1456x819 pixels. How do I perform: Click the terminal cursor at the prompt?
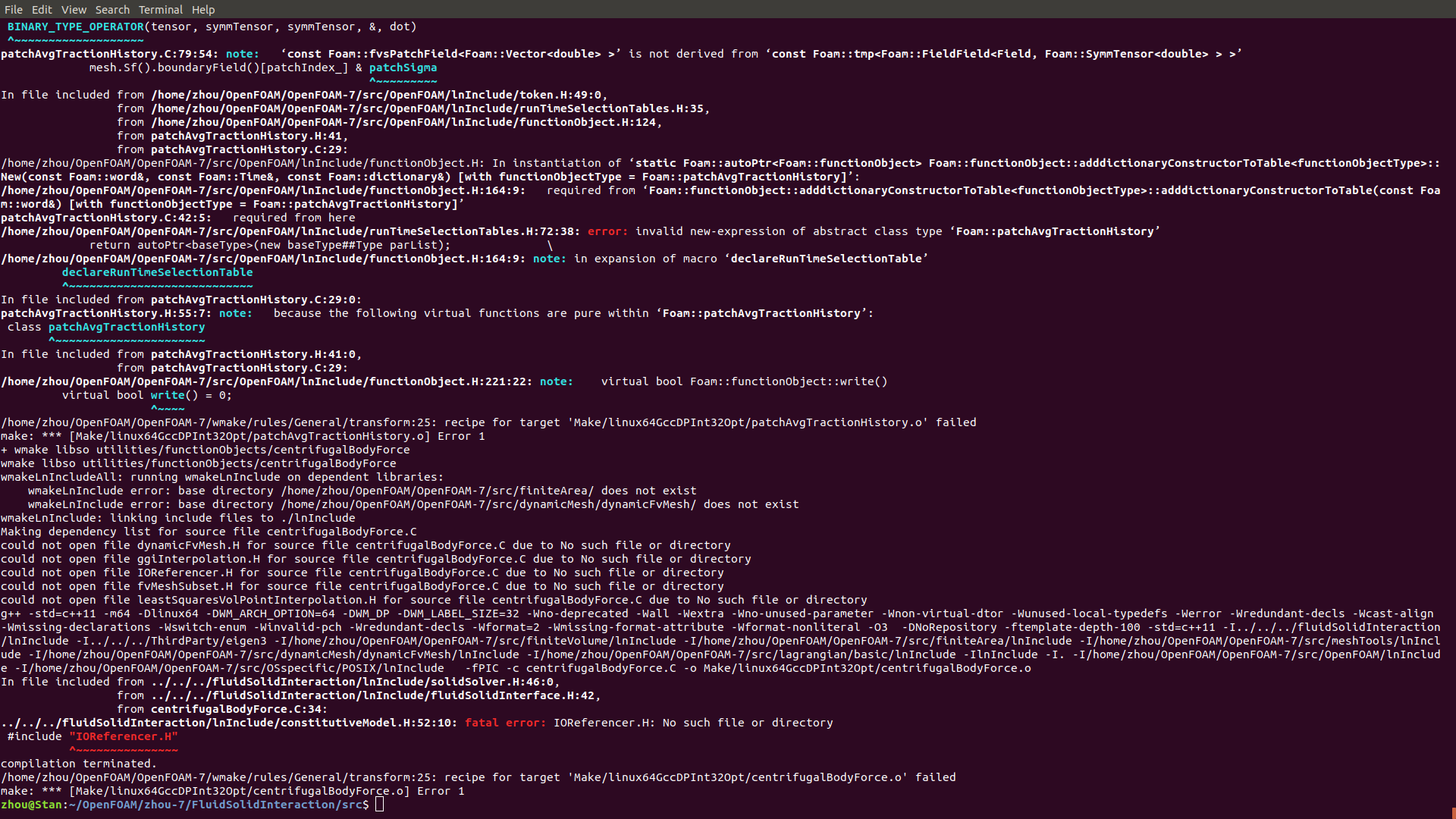379,805
